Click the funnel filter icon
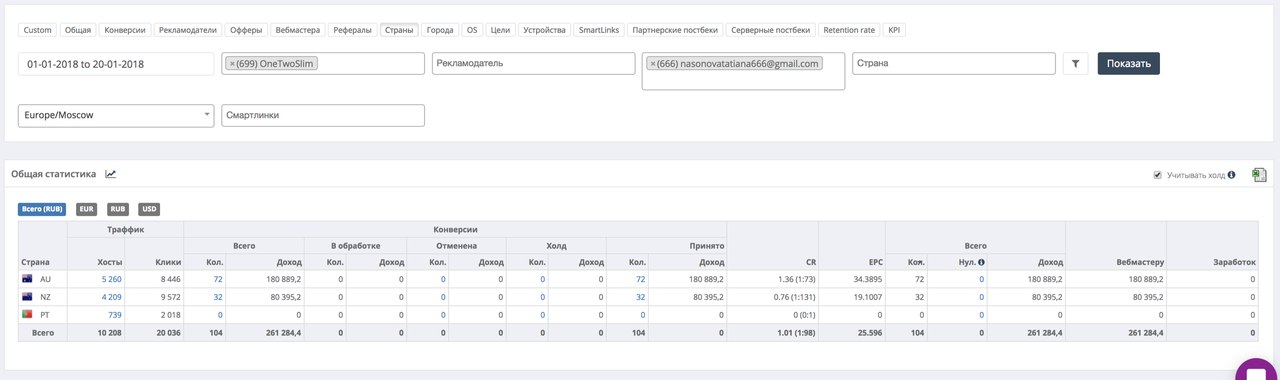This screenshot has width=1280, height=380. click(1075, 63)
